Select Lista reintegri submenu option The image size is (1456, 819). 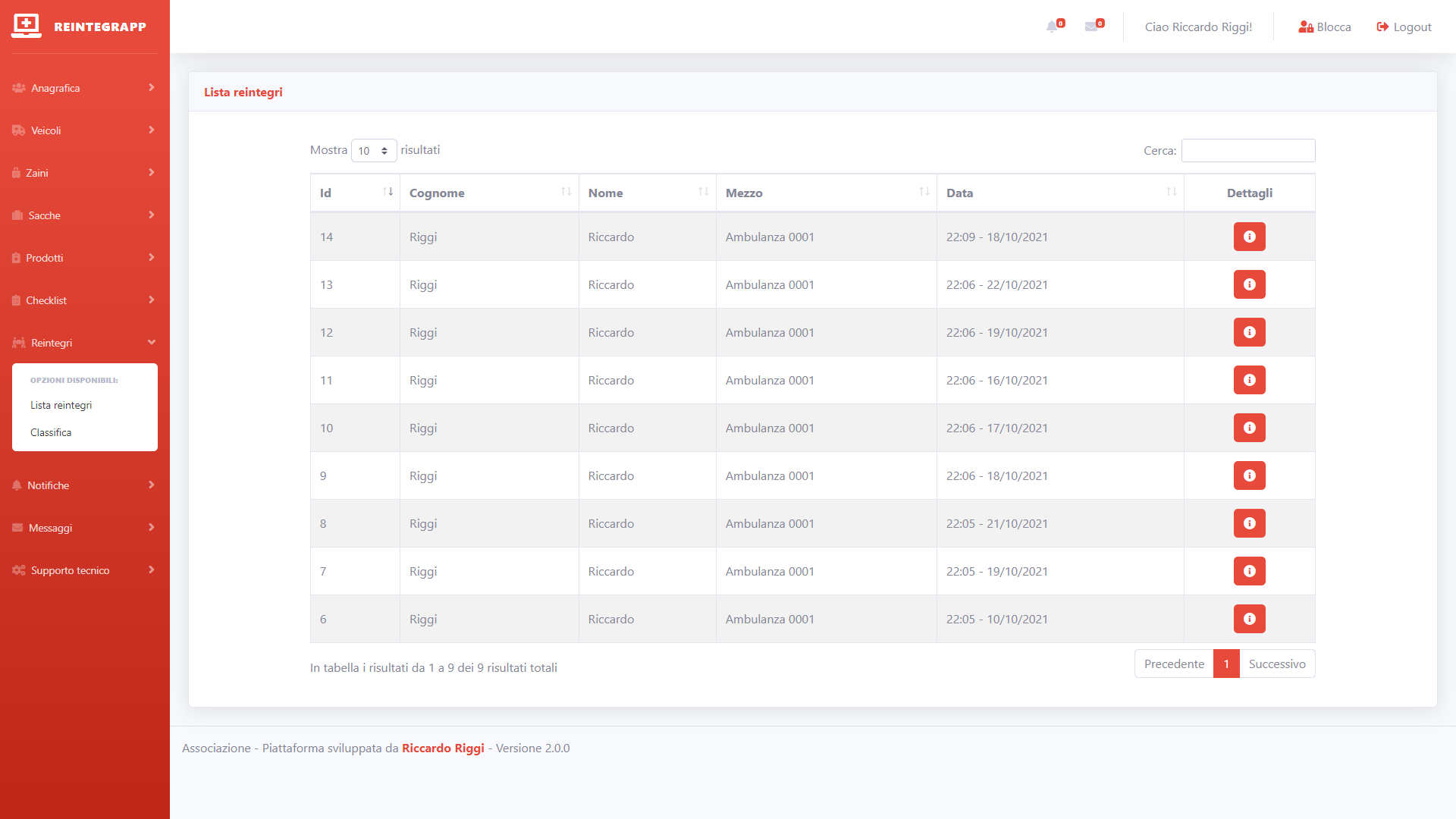[x=61, y=405]
